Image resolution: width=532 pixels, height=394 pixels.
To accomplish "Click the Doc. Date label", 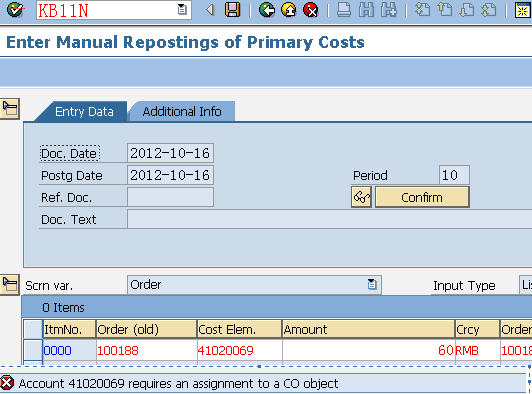I will pyautogui.click(x=70, y=154).
